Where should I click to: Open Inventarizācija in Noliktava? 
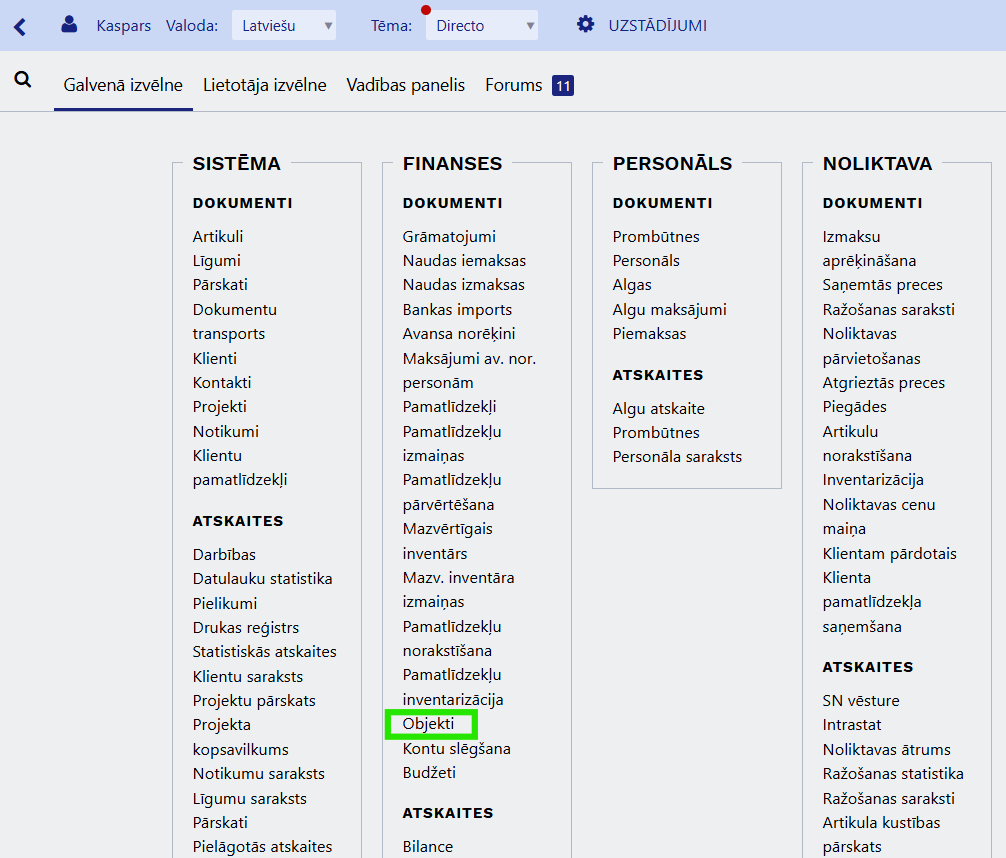pos(872,480)
